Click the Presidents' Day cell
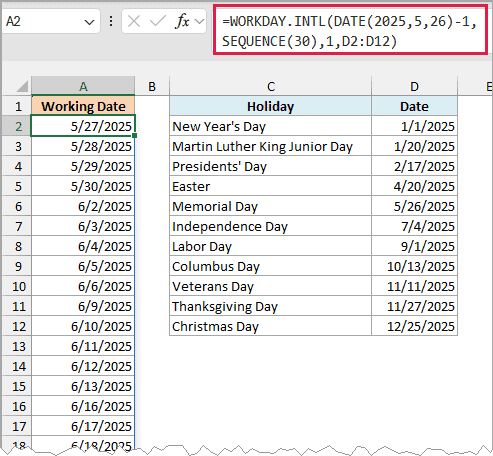Screen dimensions: 493x456 pos(270,166)
